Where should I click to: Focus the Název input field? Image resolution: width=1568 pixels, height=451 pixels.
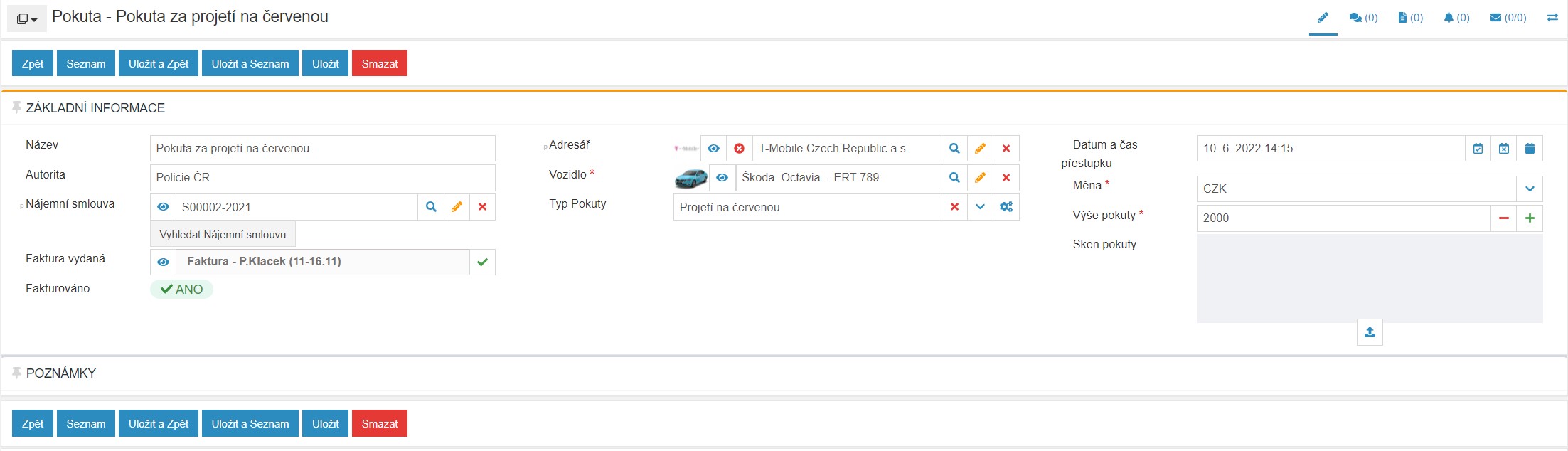323,149
